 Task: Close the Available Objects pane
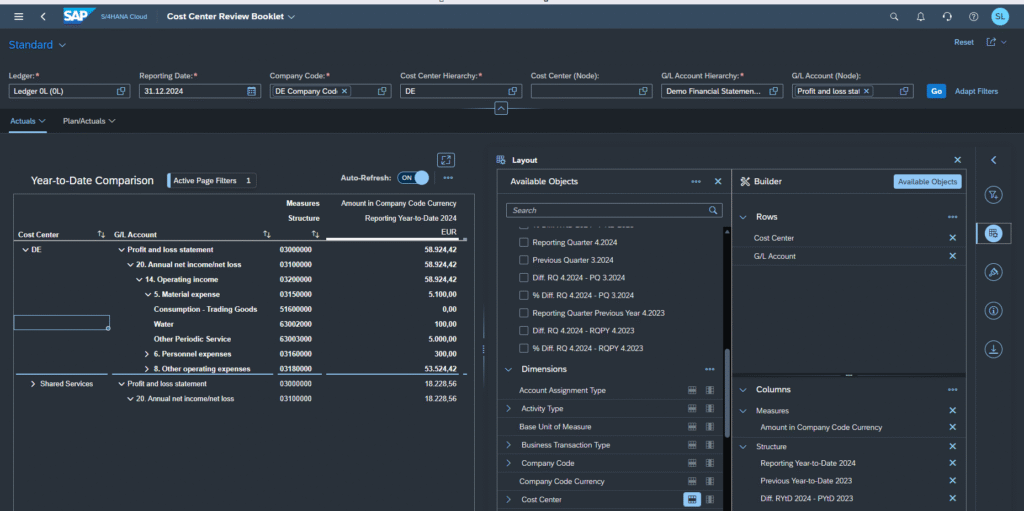pos(718,182)
